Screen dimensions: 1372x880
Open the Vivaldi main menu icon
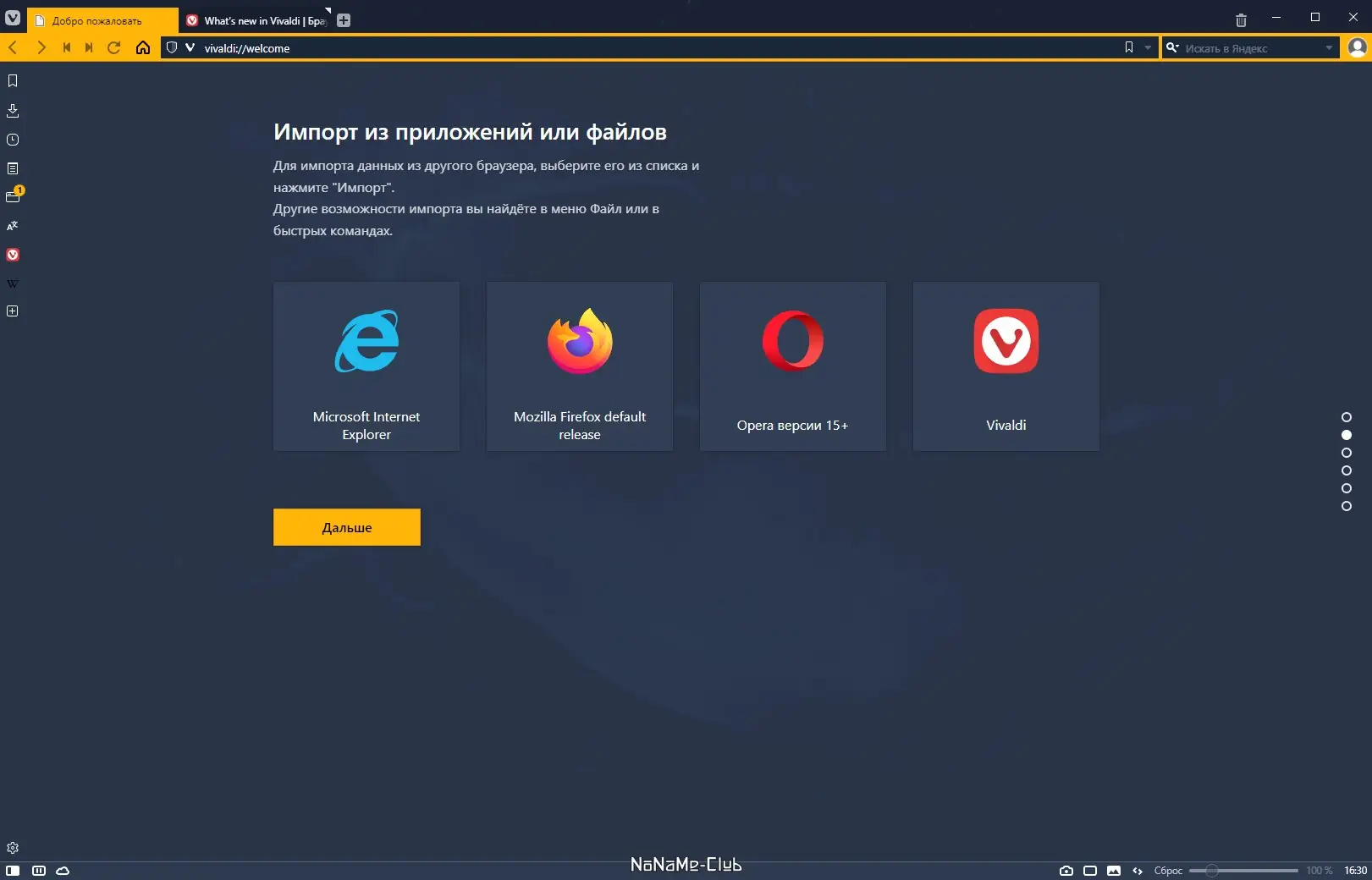tap(13, 17)
